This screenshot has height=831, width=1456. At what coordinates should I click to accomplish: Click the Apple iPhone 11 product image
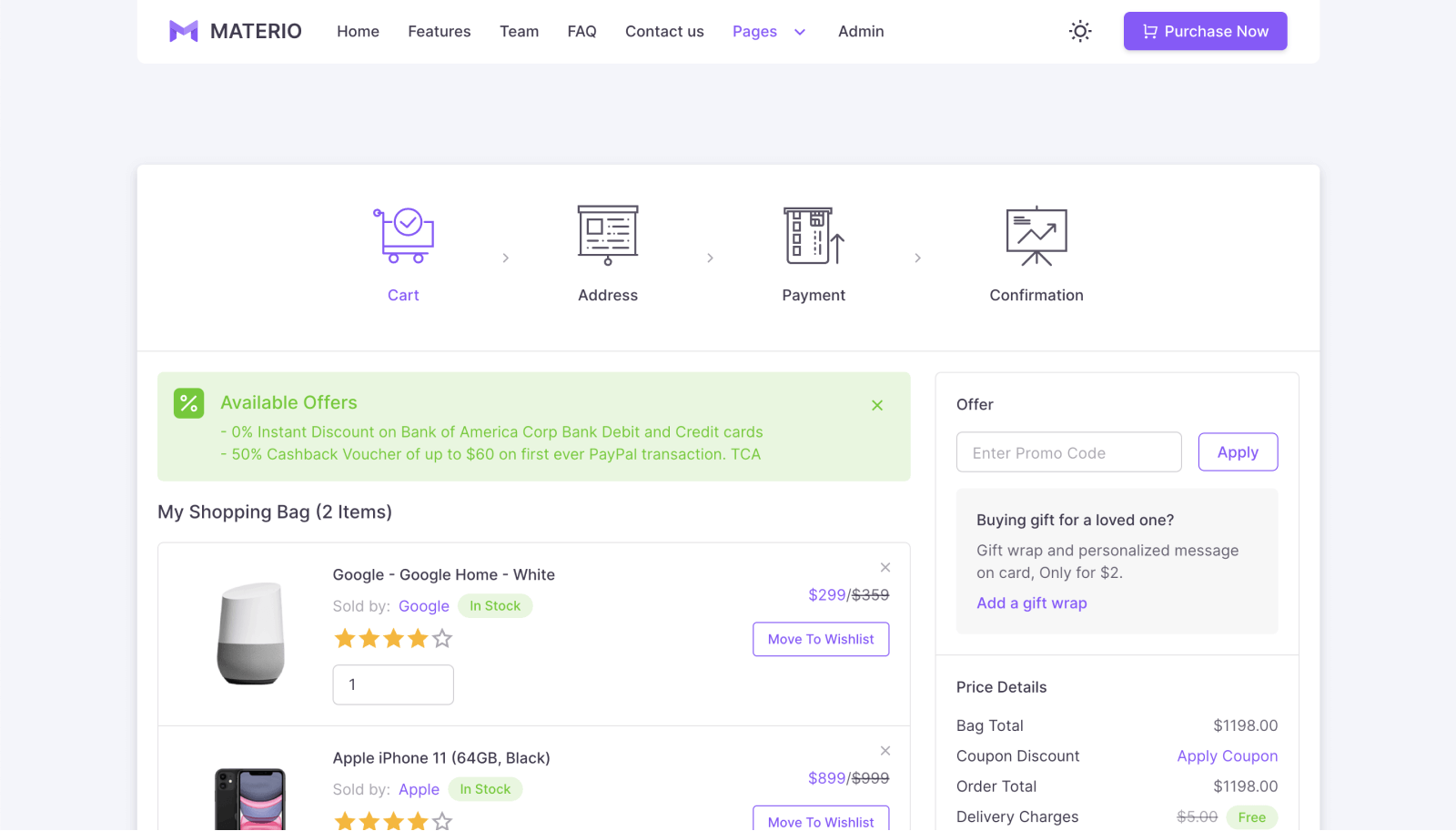[x=250, y=799]
